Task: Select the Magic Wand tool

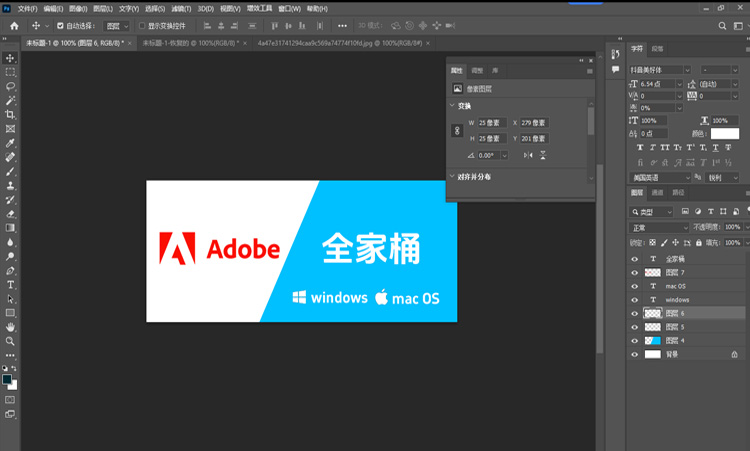Action: click(10, 100)
